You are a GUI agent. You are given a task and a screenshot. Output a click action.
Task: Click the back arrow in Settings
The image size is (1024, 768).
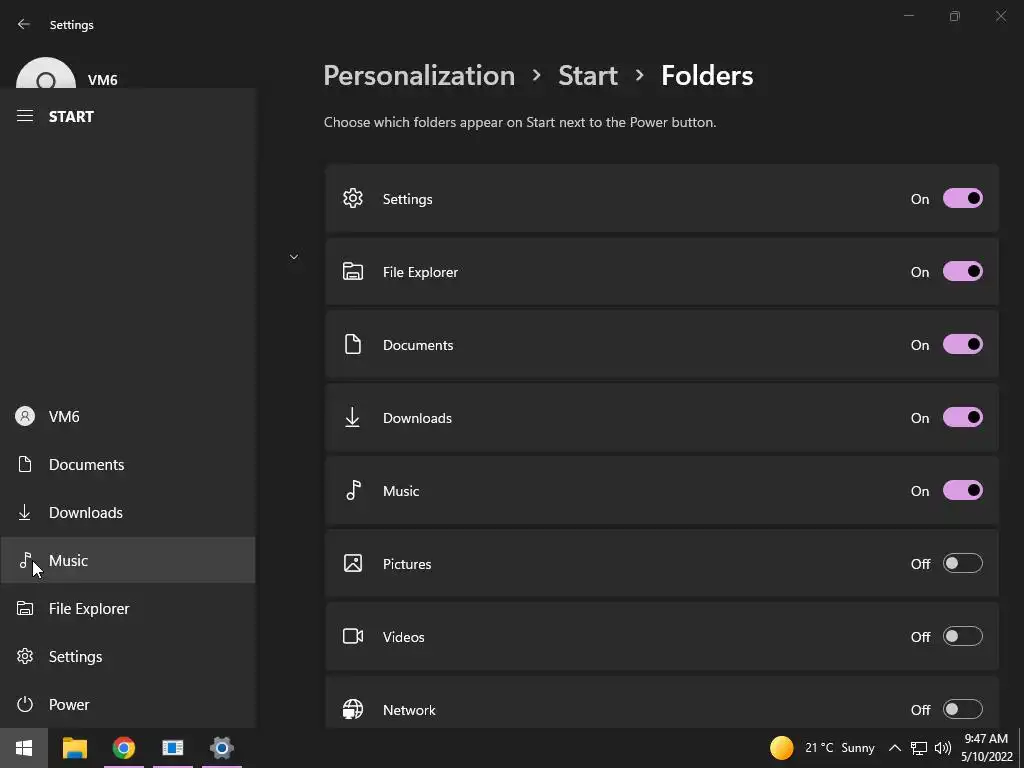pyautogui.click(x=24, y=24)
